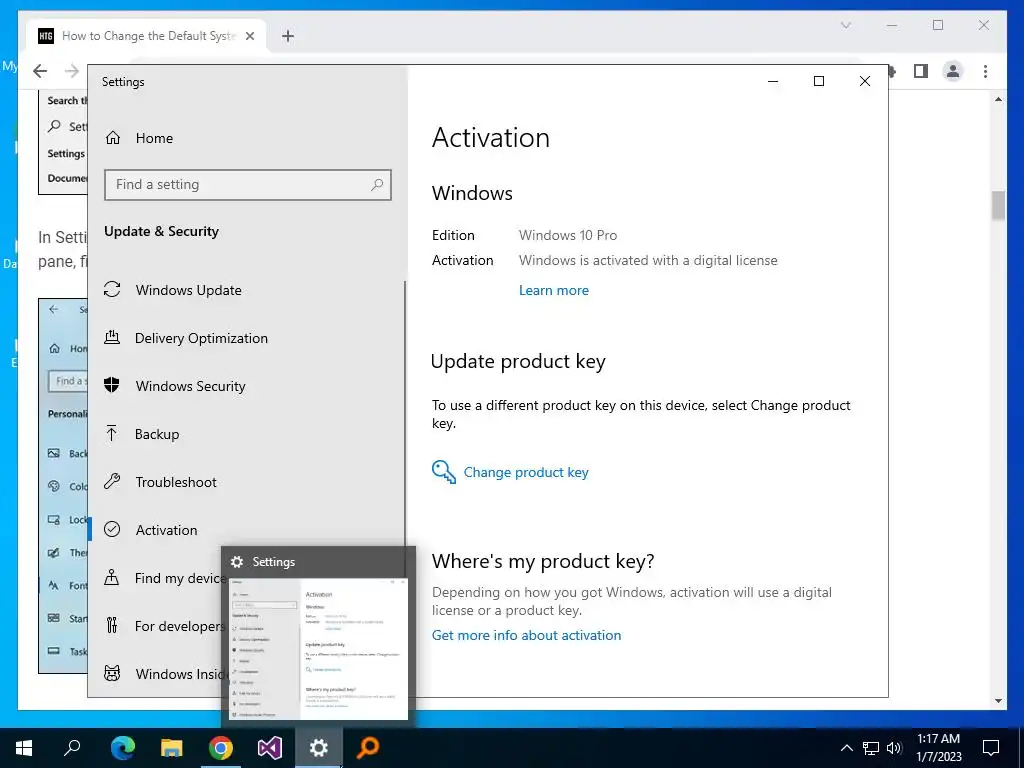Screen dimensions: 1024x768
Task: Click the Settings title in taskbar preview
Action: [x=274, y=562]
